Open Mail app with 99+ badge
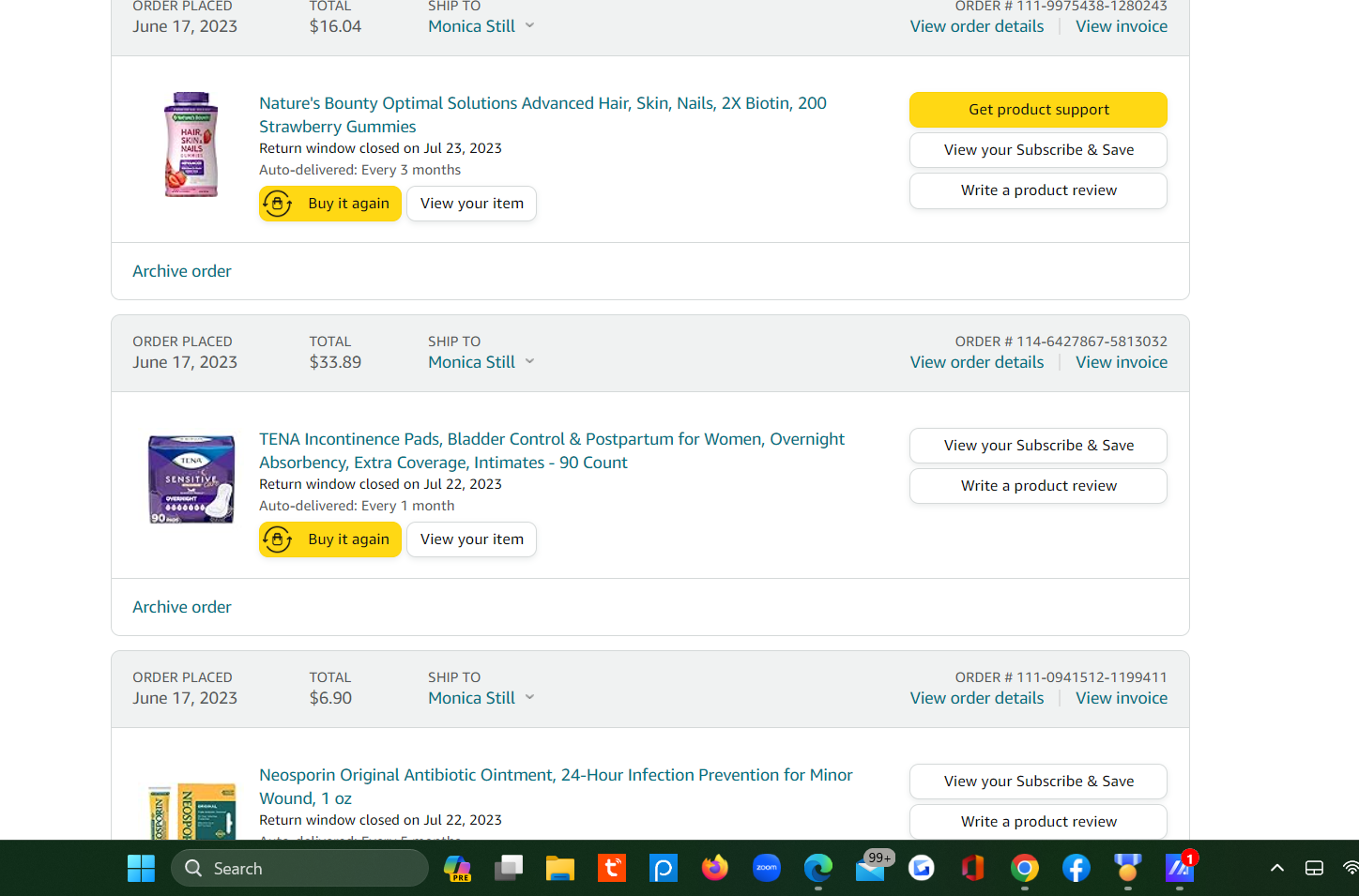Viewport: 1359px width, 896px height. 871,869
